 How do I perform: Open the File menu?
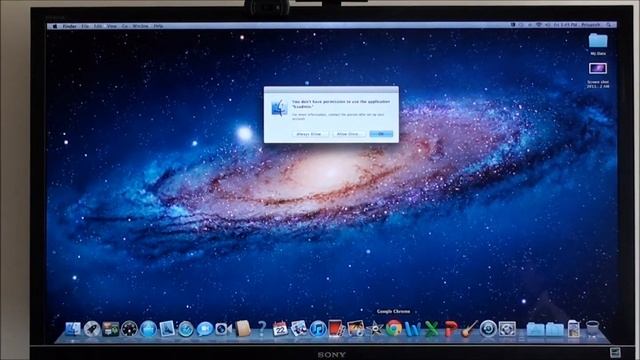tap(85, 26)
